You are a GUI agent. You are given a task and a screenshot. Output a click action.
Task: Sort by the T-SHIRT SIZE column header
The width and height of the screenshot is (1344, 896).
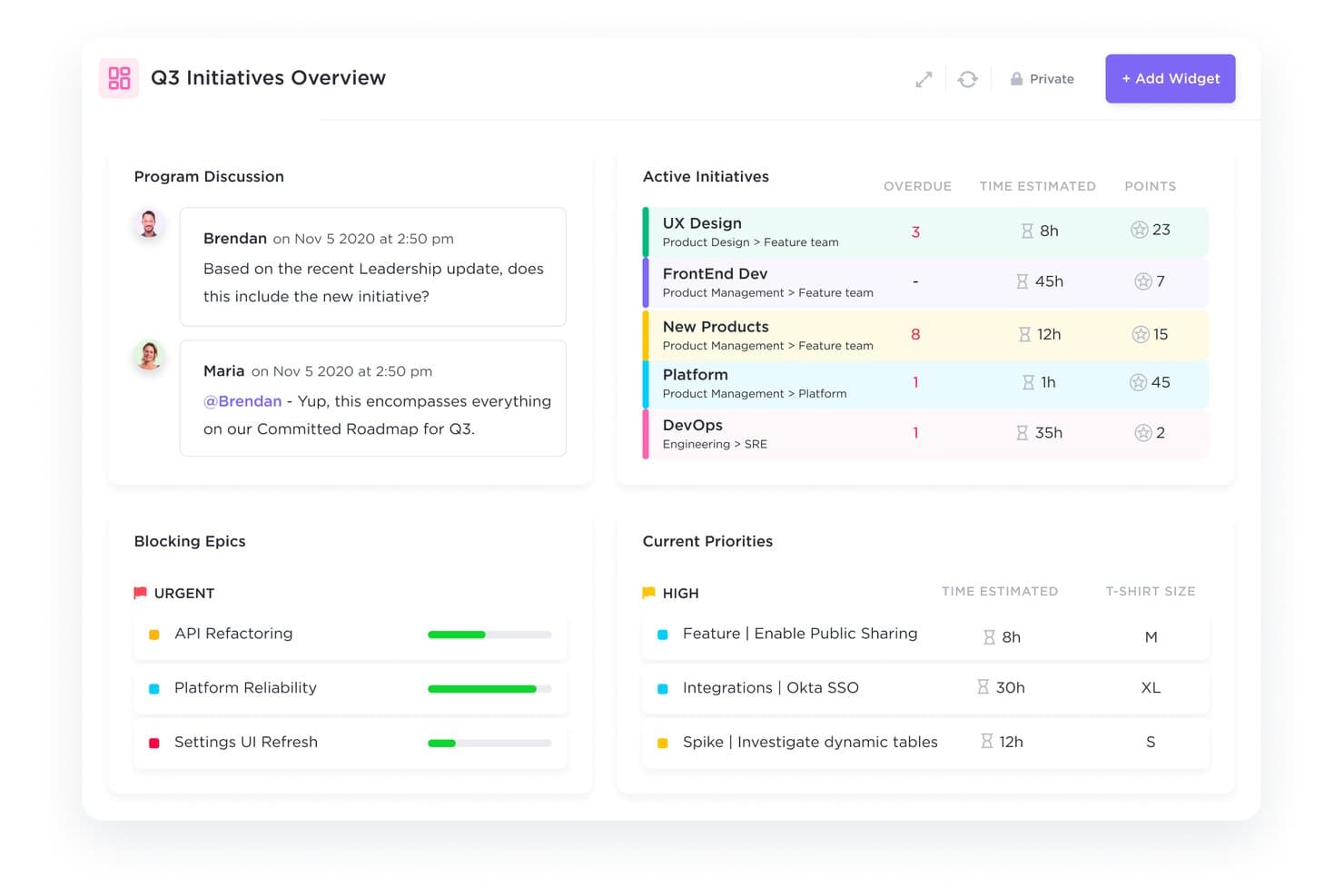[1150, 591]
